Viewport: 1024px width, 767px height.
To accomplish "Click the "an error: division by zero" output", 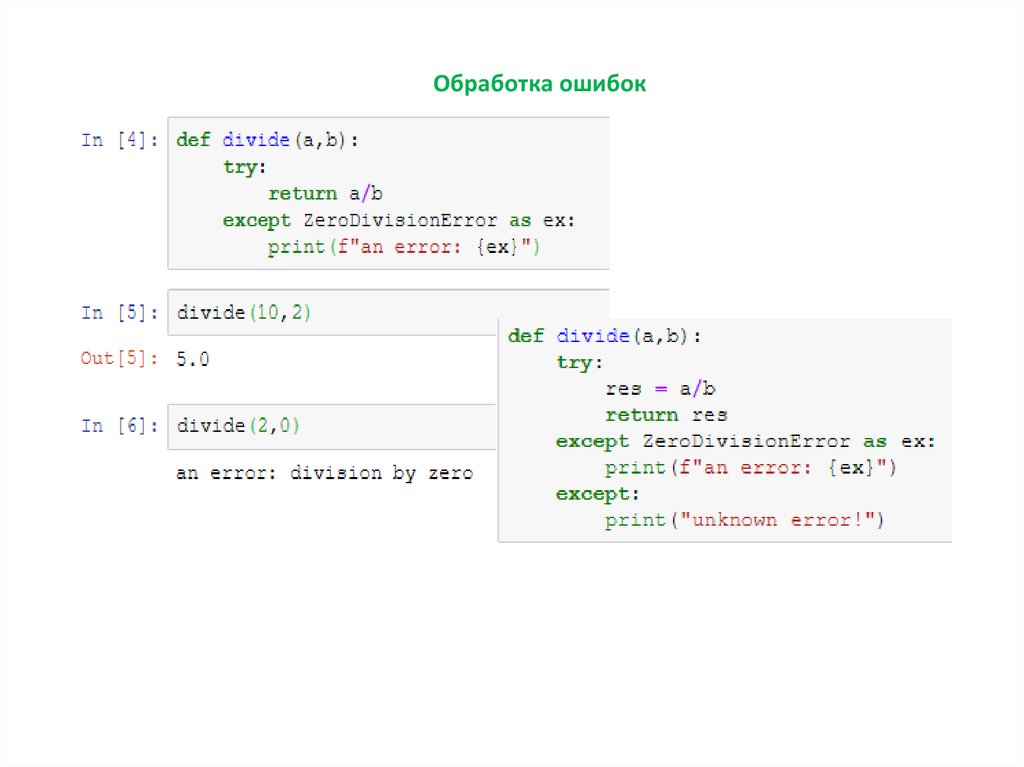I will [324, 473].
